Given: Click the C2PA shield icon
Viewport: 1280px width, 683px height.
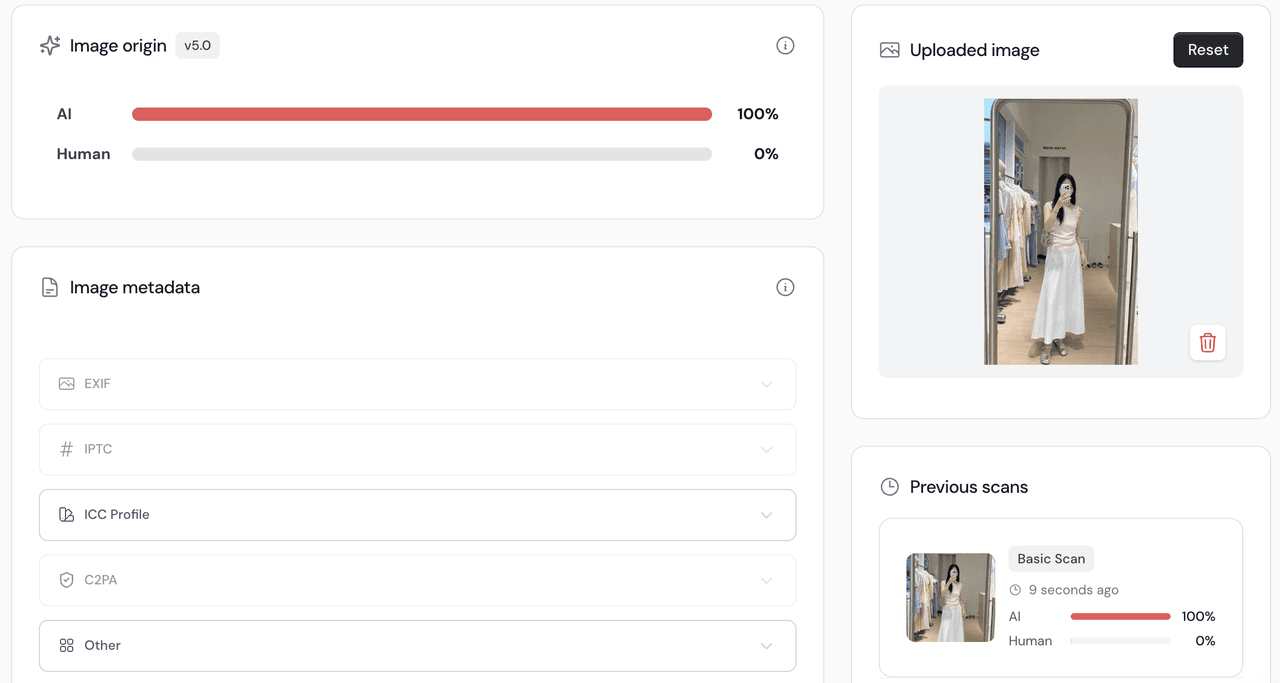Looking at the screenshot, I should point(67,580).
